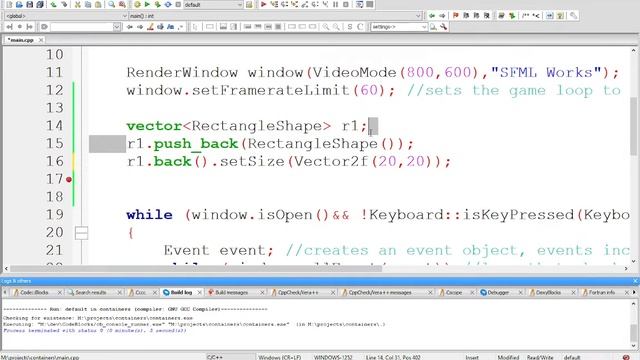The width and height of the screenshot is (640, 360).
Task: Click the Rebuild icon
Action: [x=168, y=4]
